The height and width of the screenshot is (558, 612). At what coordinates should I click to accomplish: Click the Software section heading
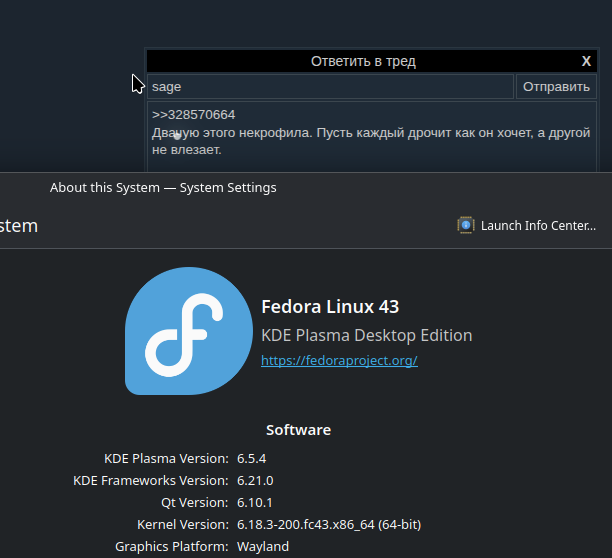(x=298, y=430)
